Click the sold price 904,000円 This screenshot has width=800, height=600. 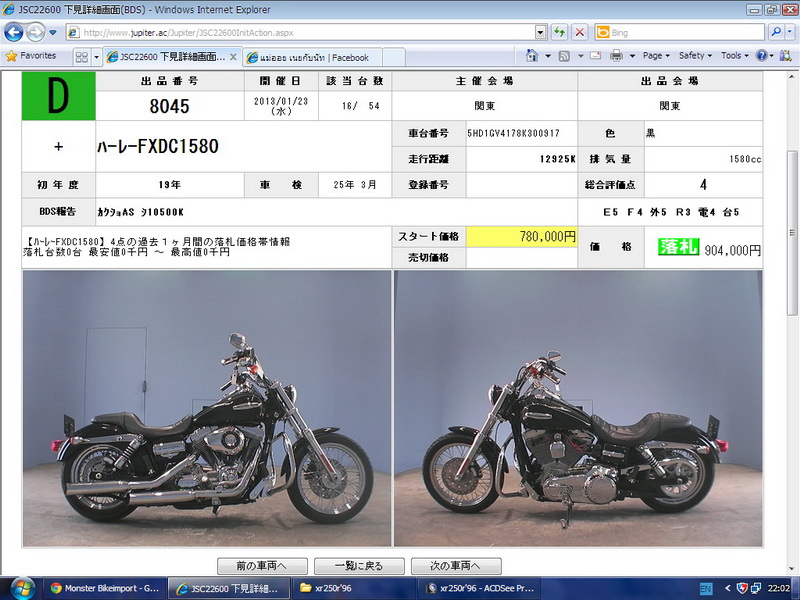(x=733, y=250)
